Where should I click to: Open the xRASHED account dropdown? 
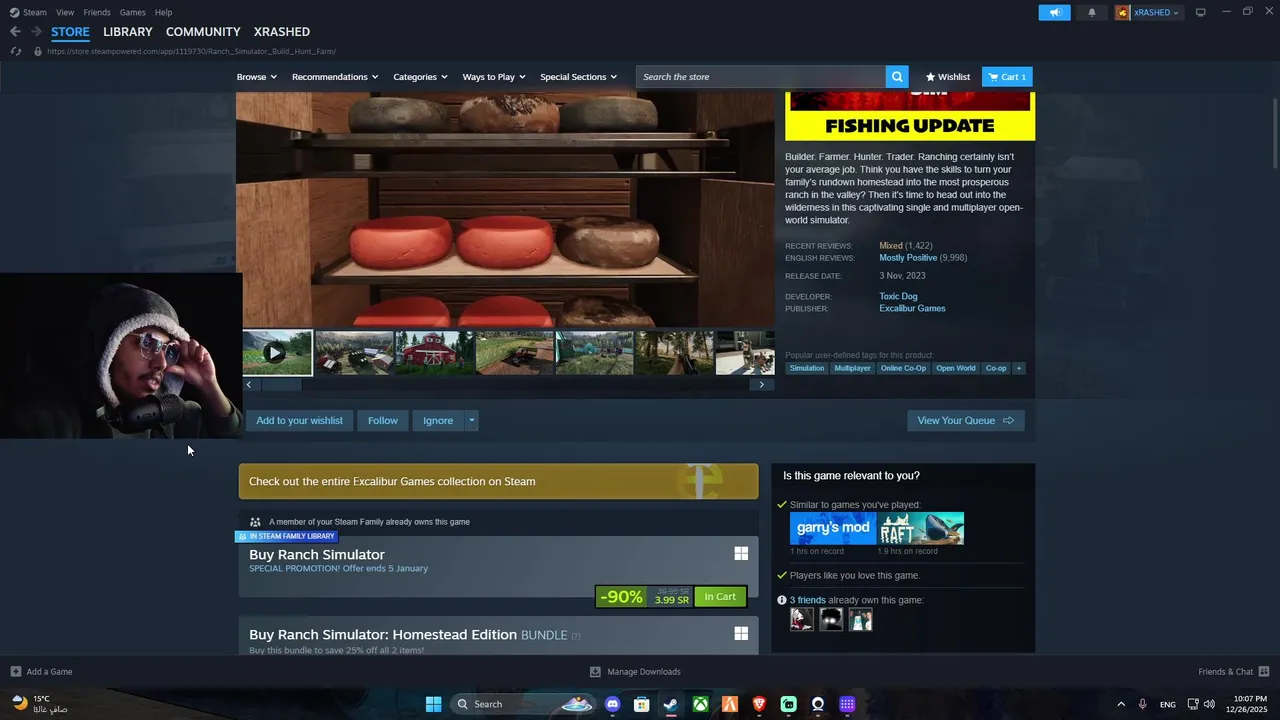(x=1148, y=12)
